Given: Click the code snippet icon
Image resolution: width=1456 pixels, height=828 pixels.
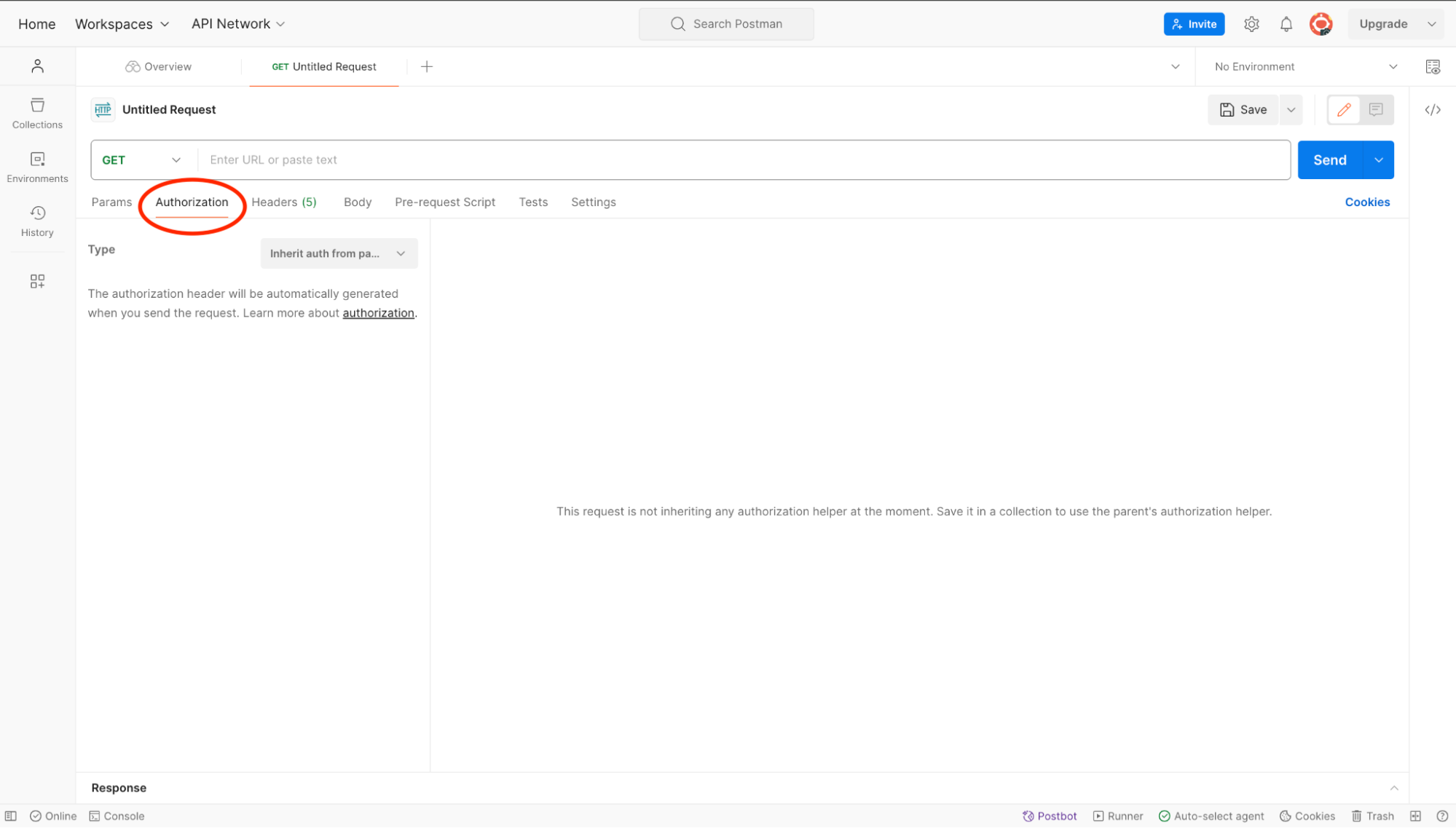Looking at the screenshot, I should click(1432, 110).
